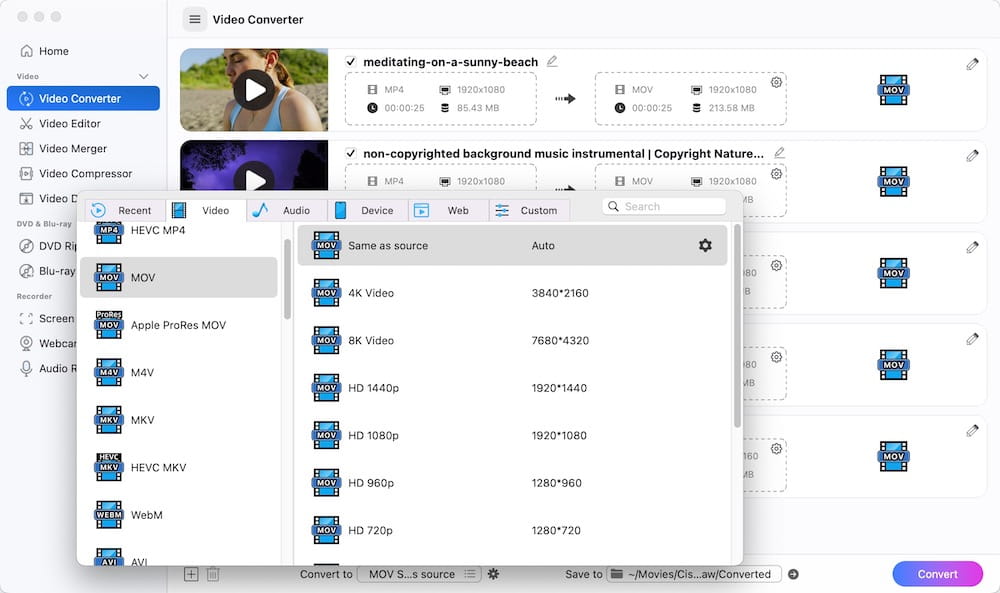Choose the 4K Video 3840*2160 preset
Viewport: 1000px width, 593px height.
512,293
